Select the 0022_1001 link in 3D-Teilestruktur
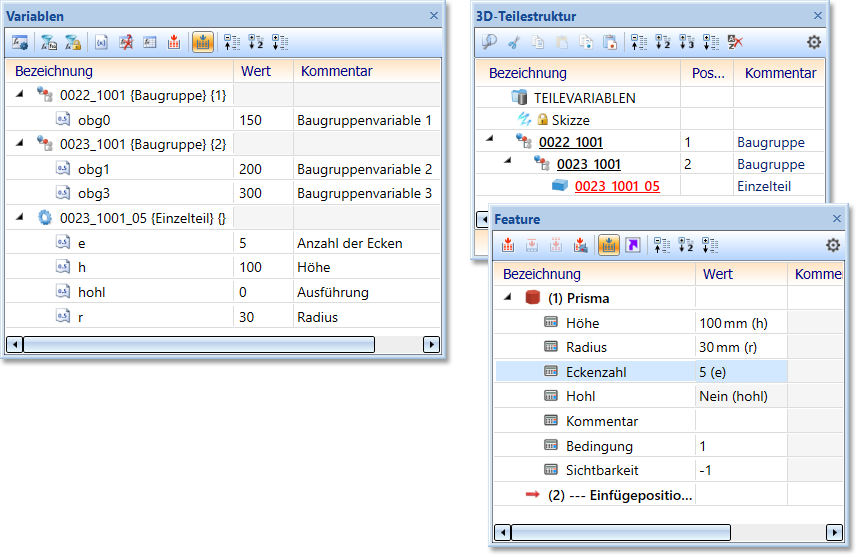Image resolution: width=856 pixels, height=557 pixels. pyautogui.click(x=570, y=143)
